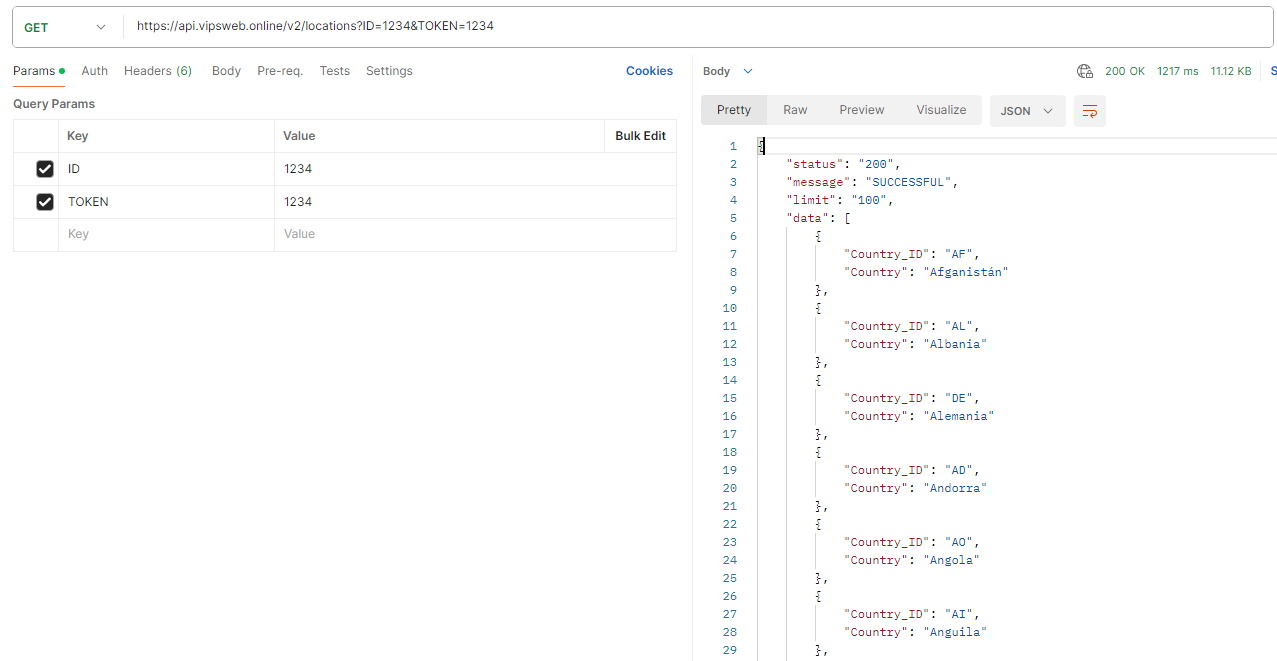
Task: Click the Cookies link
Action: click(649, 71)
